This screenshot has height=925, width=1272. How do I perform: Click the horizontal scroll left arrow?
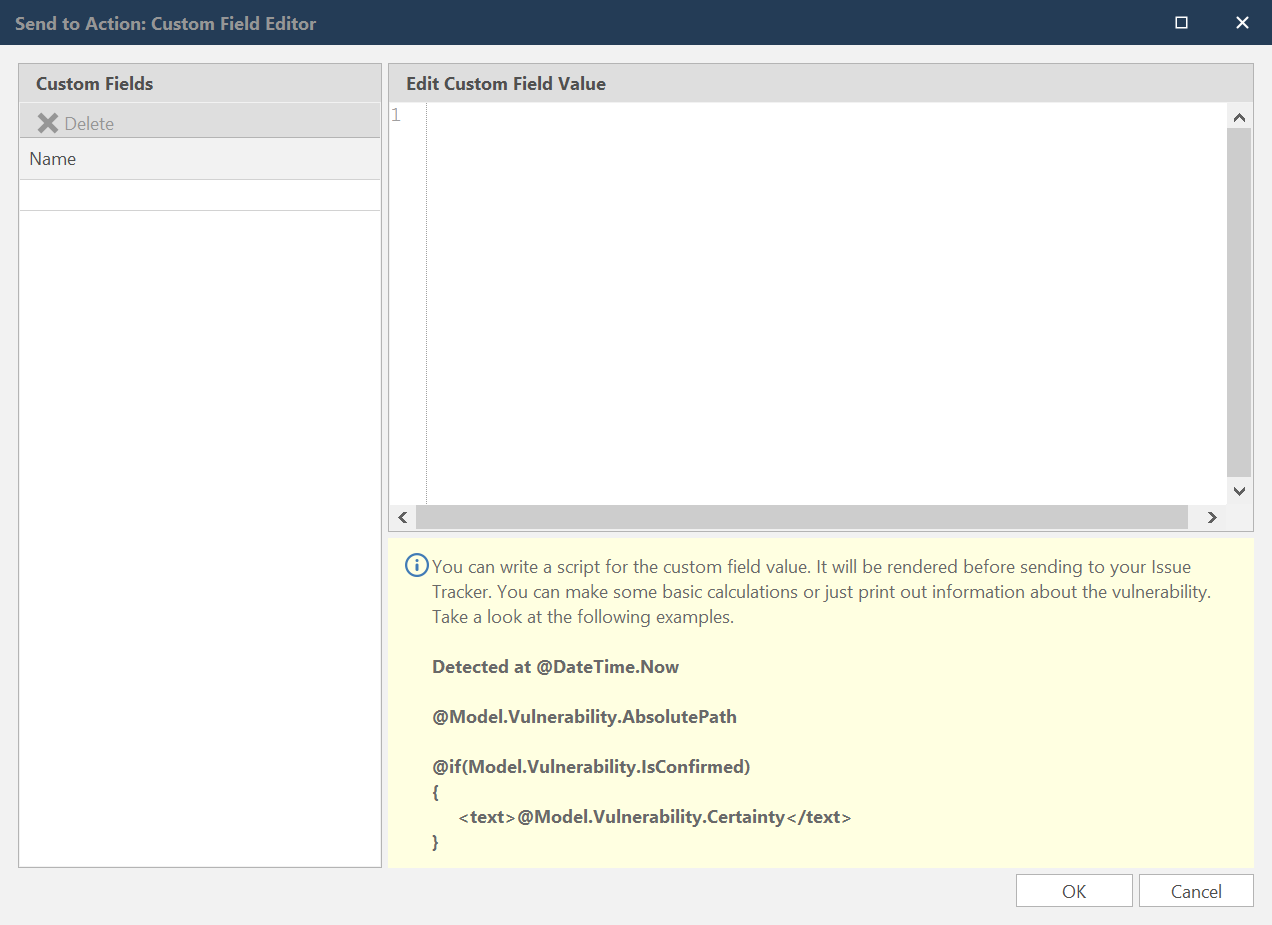pyautogui.click(x=403, y=517)
